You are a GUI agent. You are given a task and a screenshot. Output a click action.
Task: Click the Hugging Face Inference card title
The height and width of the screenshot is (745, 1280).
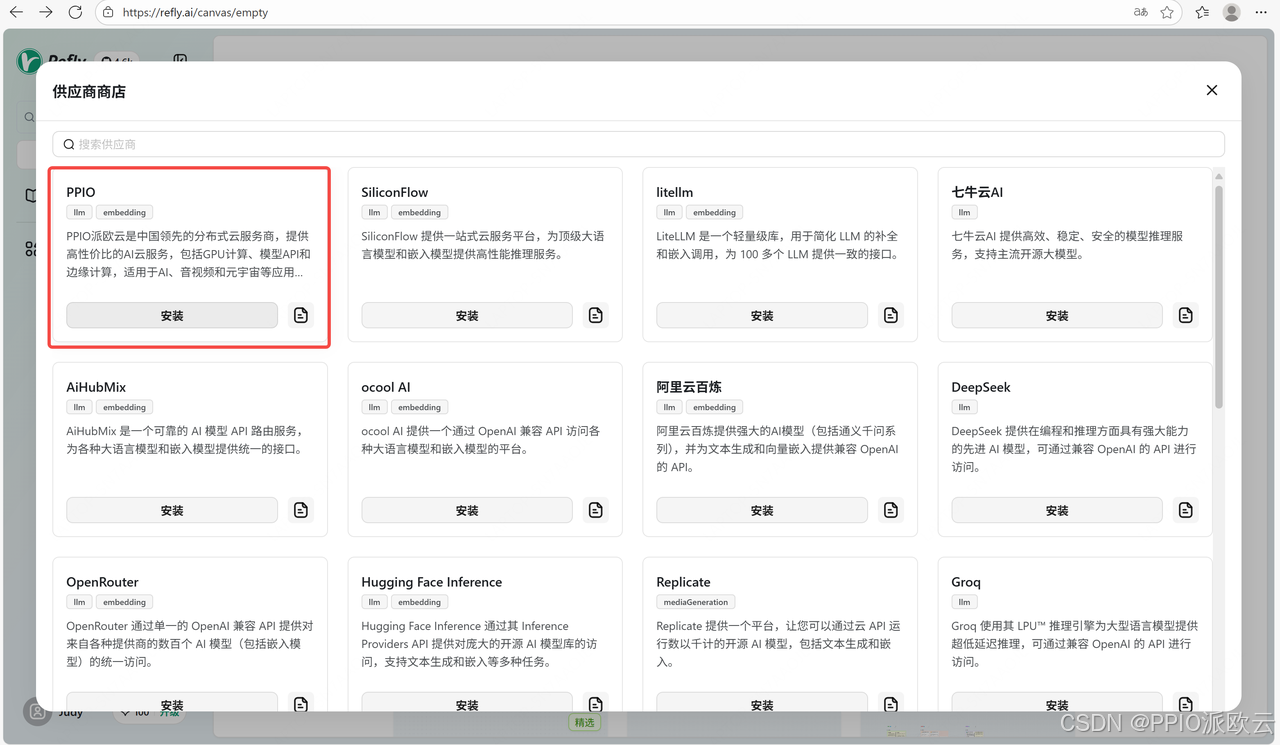(432, 582)
